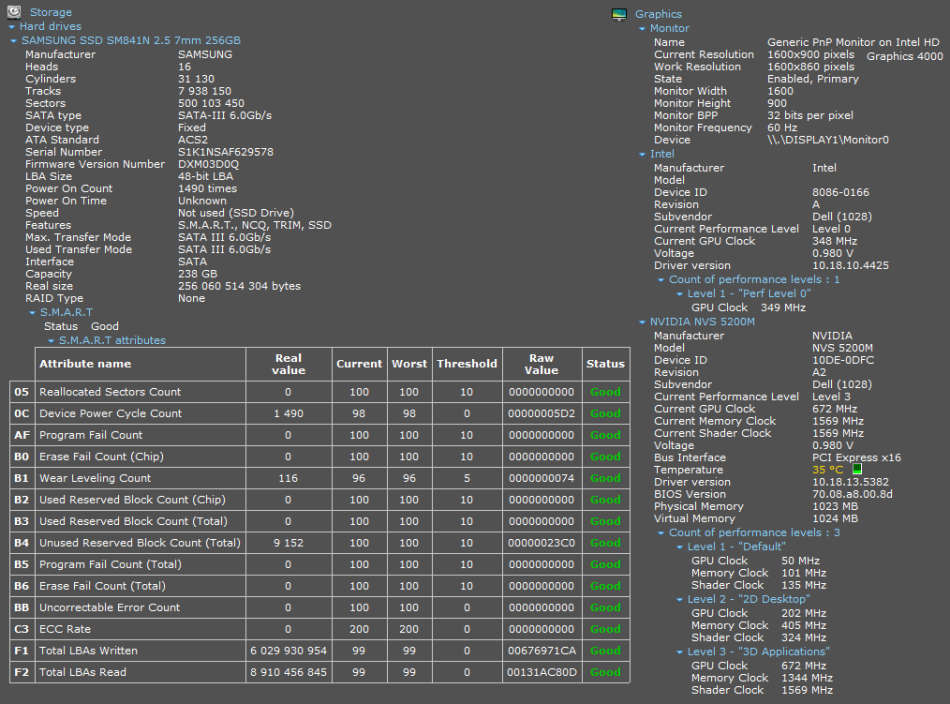Click the Graphics section monitor icon

pyautogui.click(x=619, y=14)
